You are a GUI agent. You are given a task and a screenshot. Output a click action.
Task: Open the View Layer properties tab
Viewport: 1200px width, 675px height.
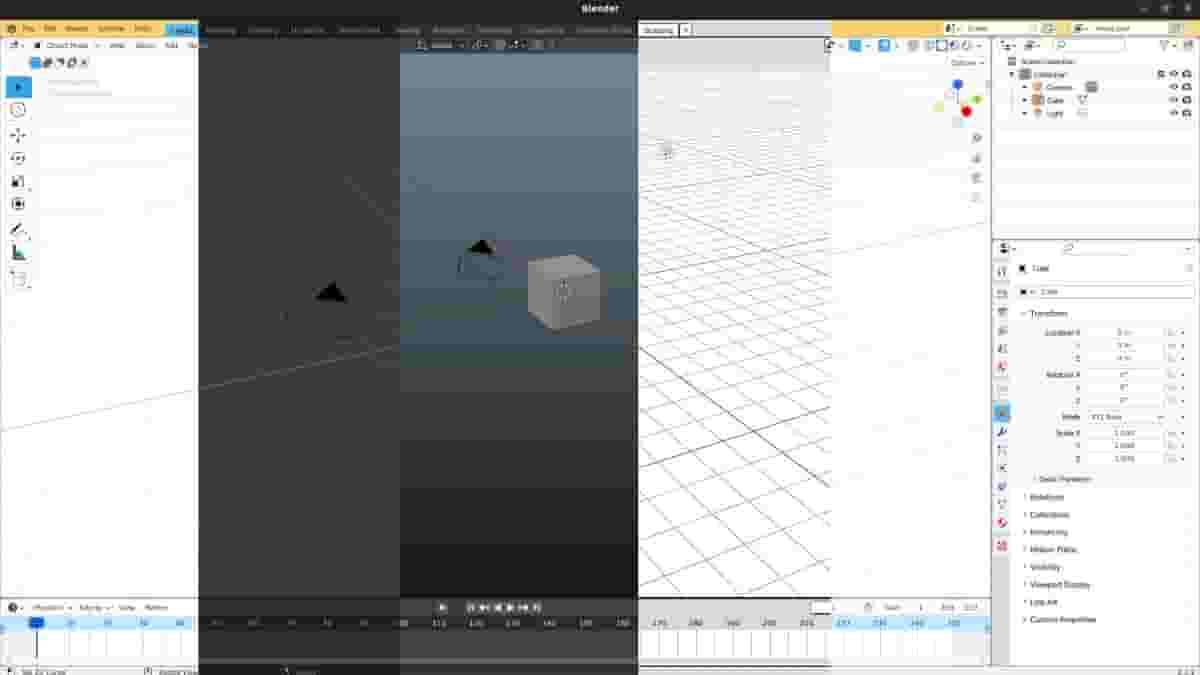[1002, 330]
